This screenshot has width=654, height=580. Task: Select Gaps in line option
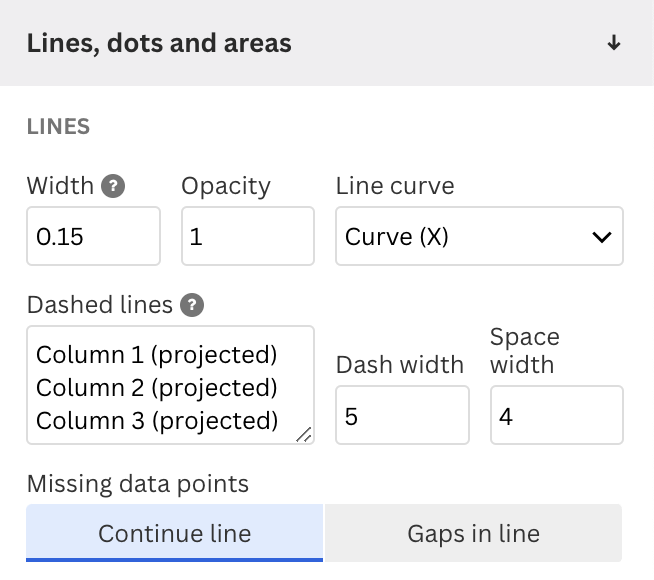473,533
